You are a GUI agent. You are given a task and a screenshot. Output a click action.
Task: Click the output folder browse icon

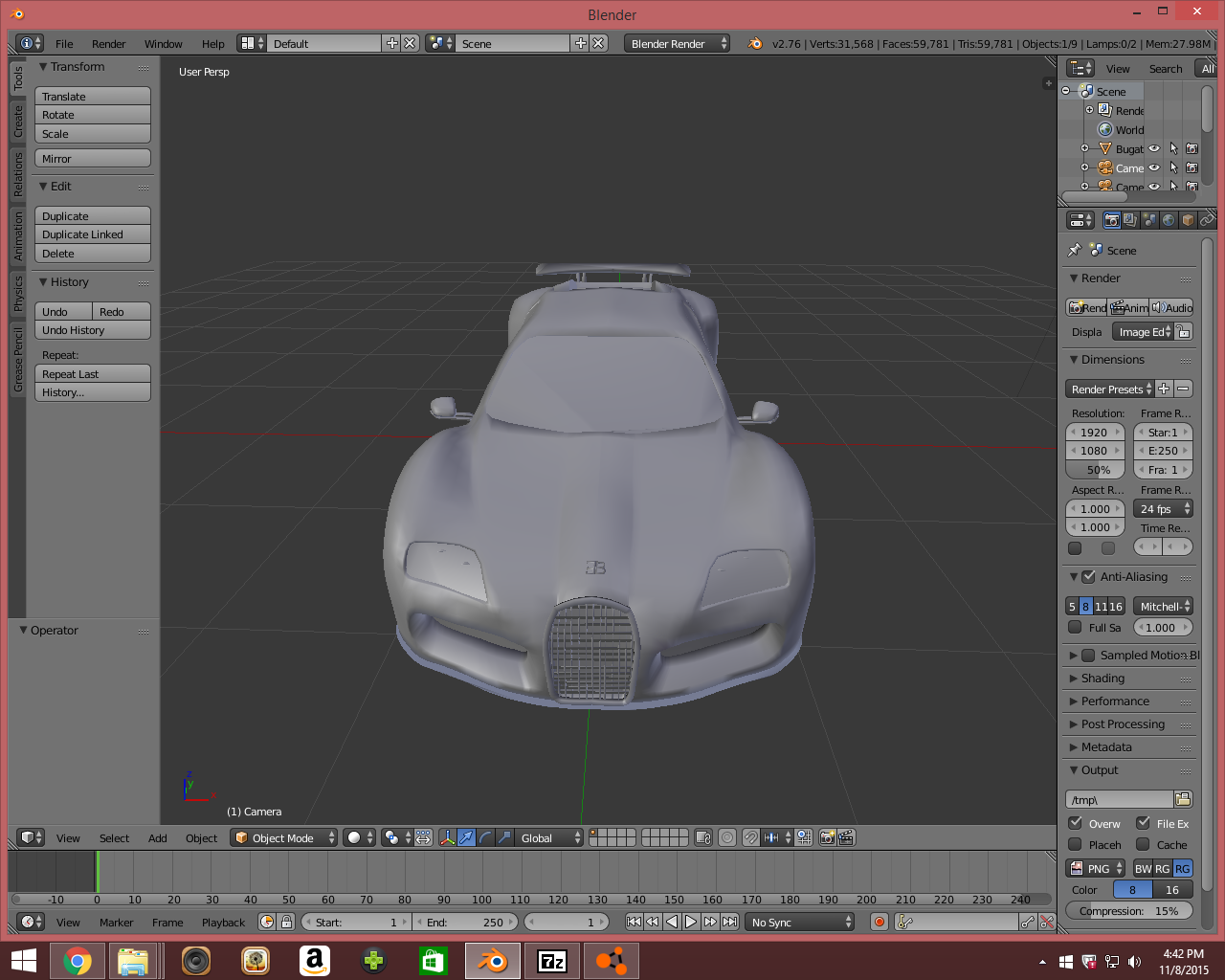pyautogui.click(x=1183, y=799)
